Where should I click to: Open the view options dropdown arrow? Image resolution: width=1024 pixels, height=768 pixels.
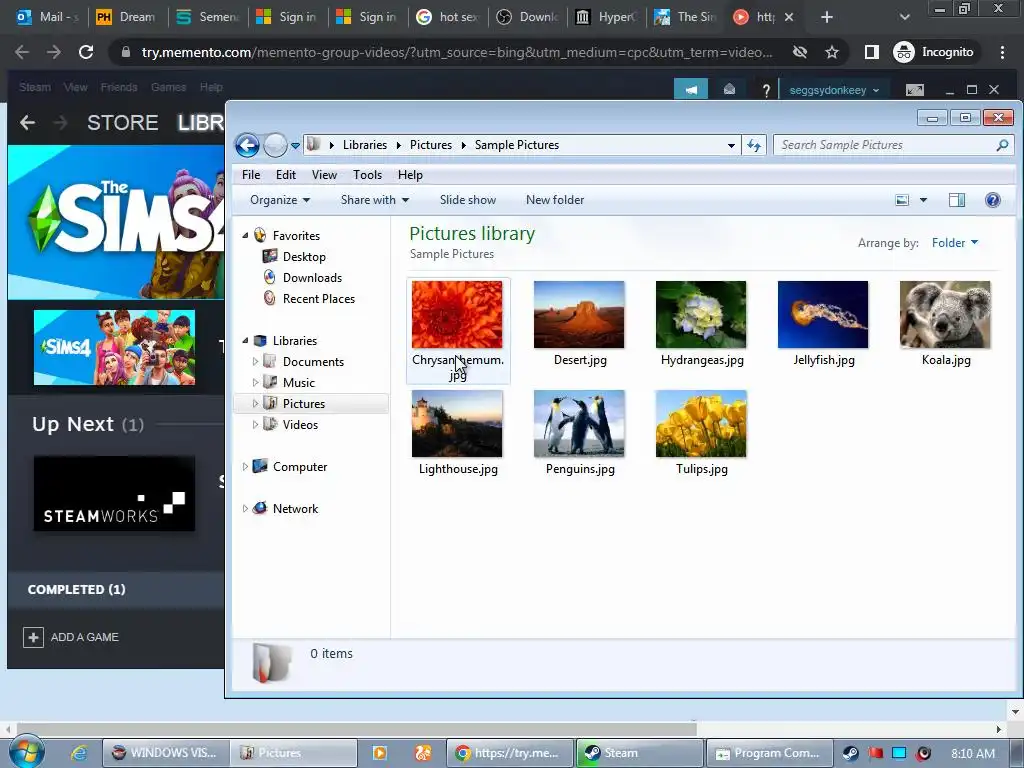click(x=923, y=200)
